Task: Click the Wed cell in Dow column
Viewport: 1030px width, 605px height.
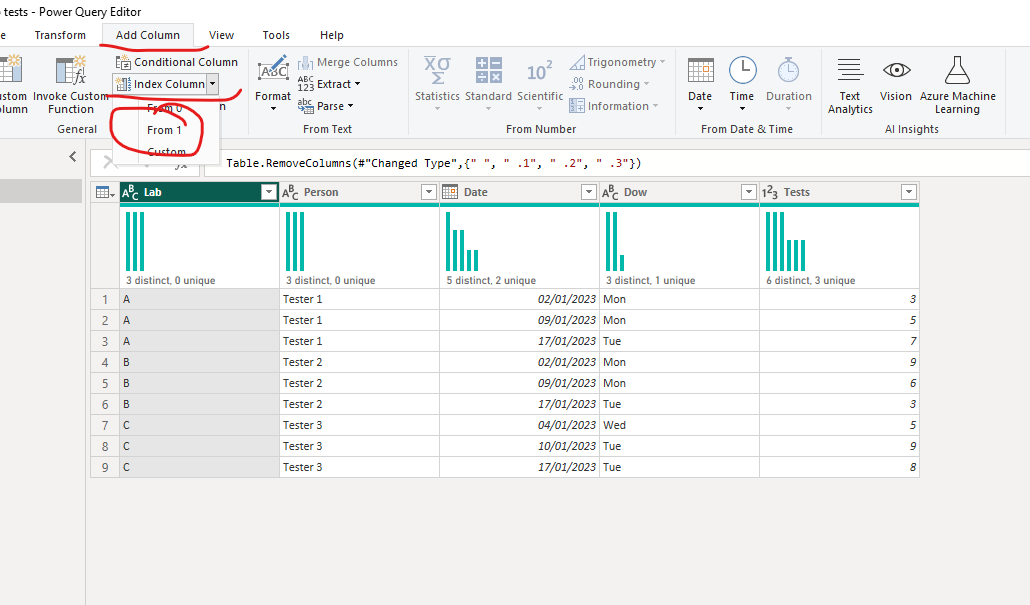Action: tap(679, 425)
